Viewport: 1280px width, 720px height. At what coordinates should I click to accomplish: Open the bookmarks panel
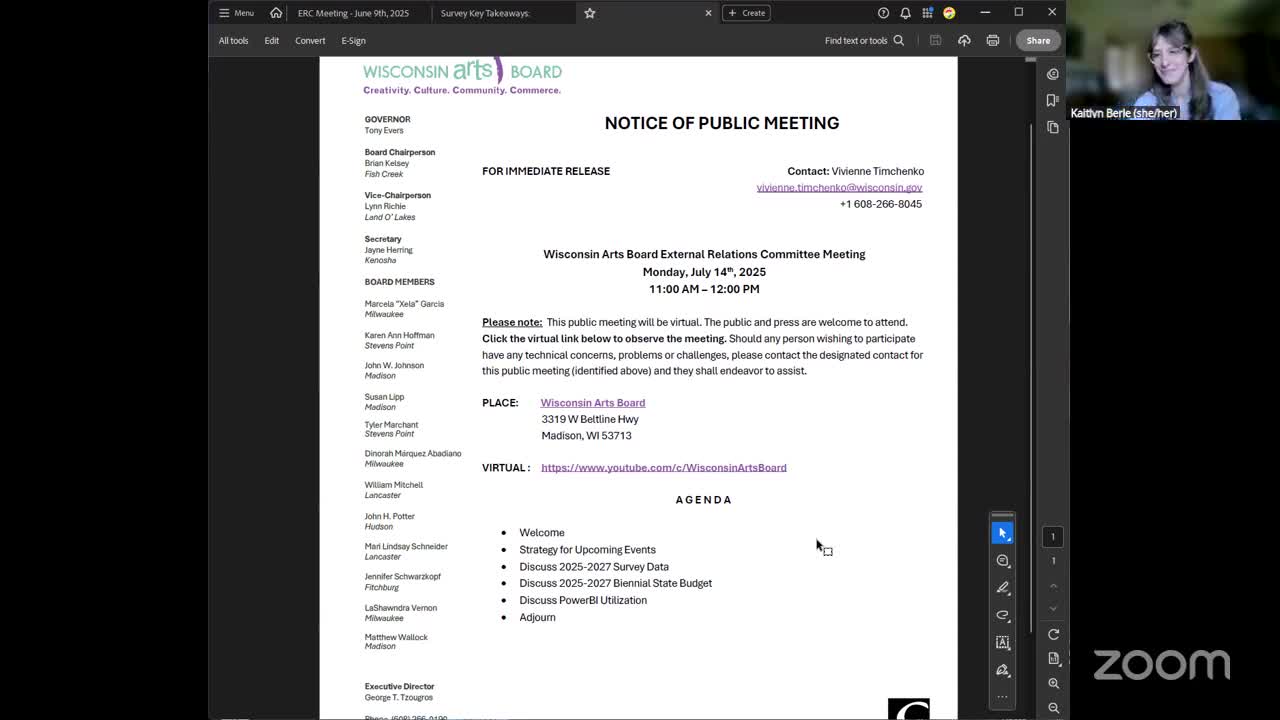point(1052,100)
